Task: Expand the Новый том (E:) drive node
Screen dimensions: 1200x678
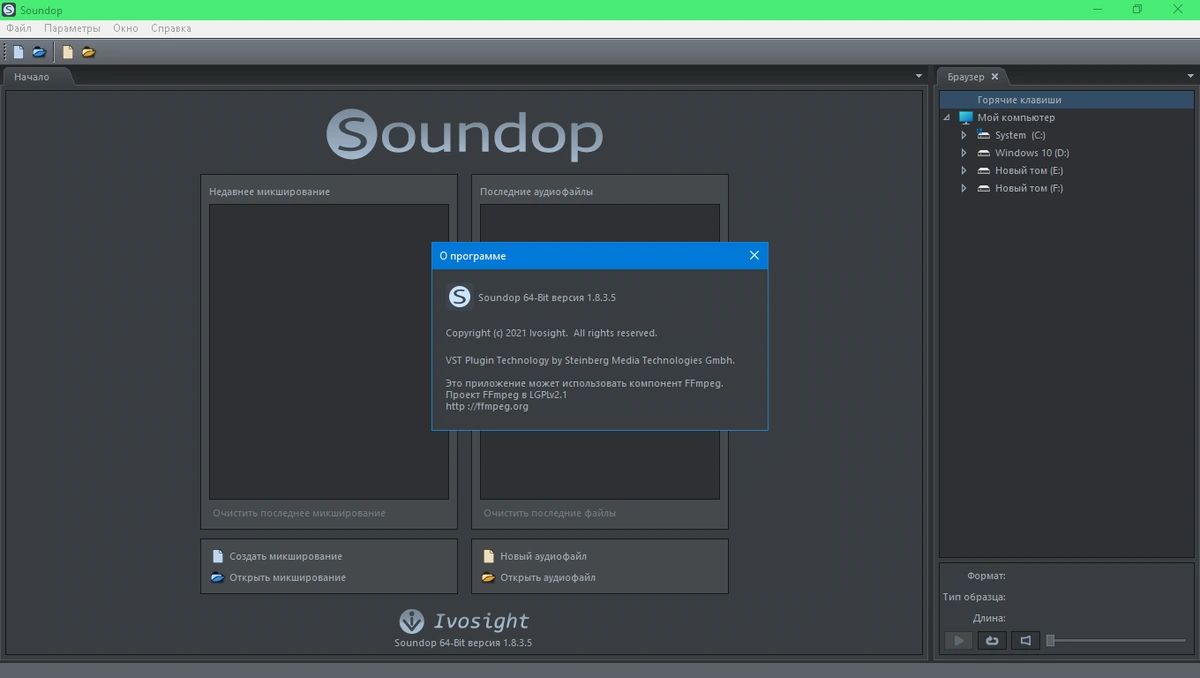Action: [x=964, y=171]
